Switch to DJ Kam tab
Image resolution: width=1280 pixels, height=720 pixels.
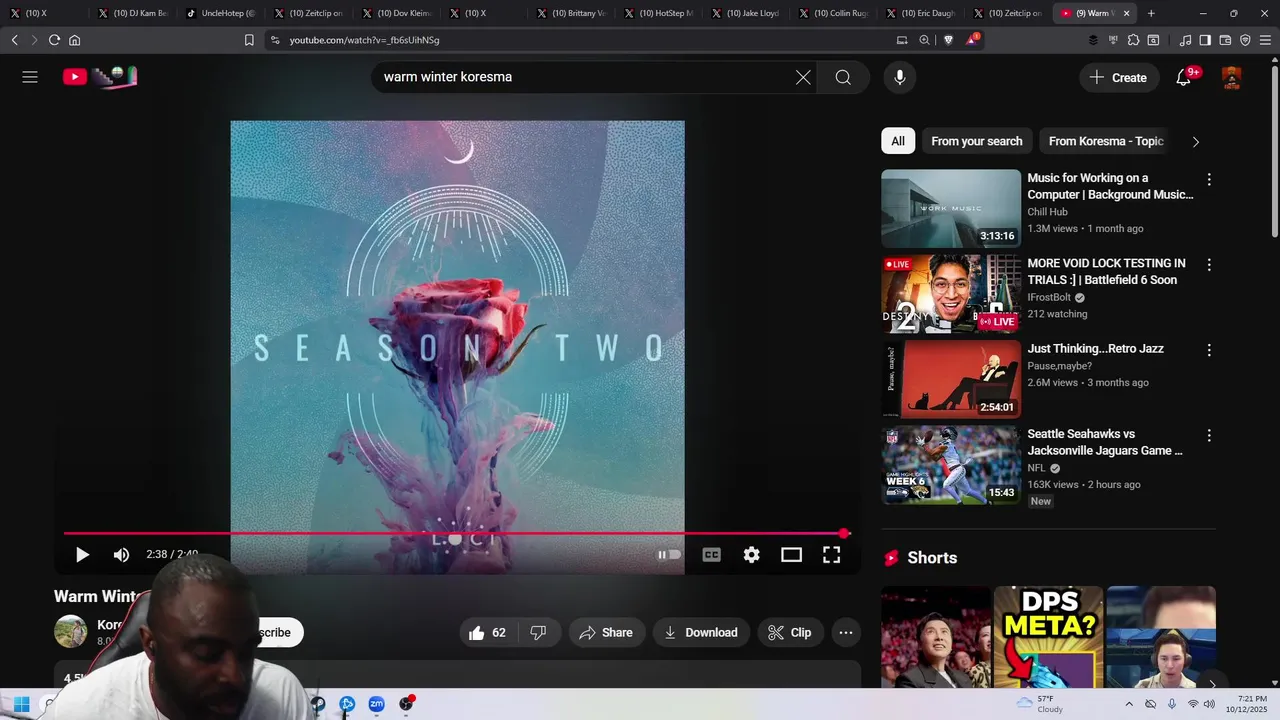132,13
